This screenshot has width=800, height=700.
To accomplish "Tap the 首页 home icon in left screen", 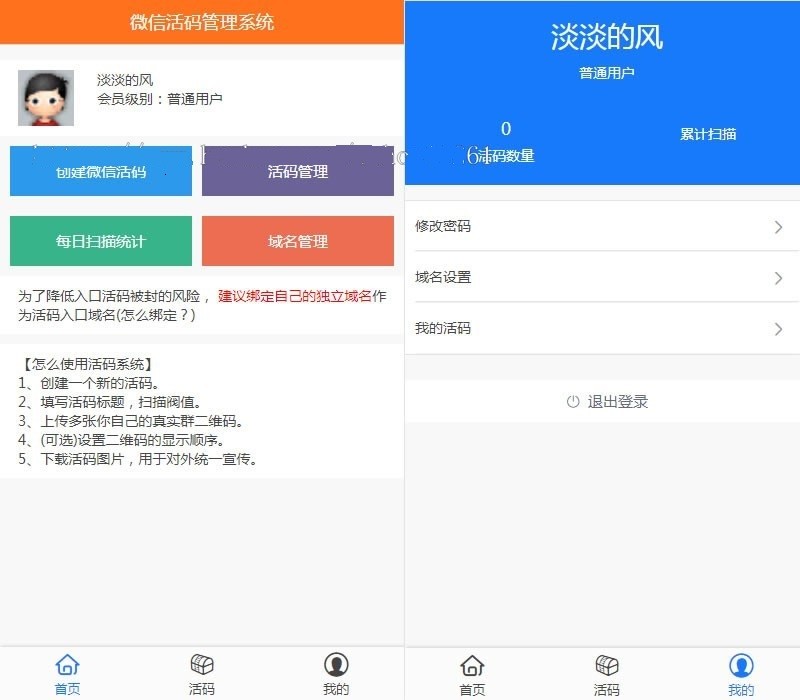I will pyautogui.click(x=67, y=664).
